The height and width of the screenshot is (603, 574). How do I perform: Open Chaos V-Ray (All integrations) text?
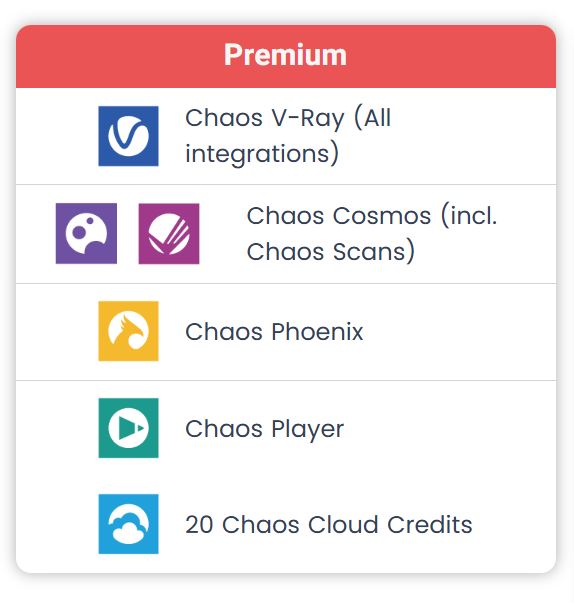[288, 136]
